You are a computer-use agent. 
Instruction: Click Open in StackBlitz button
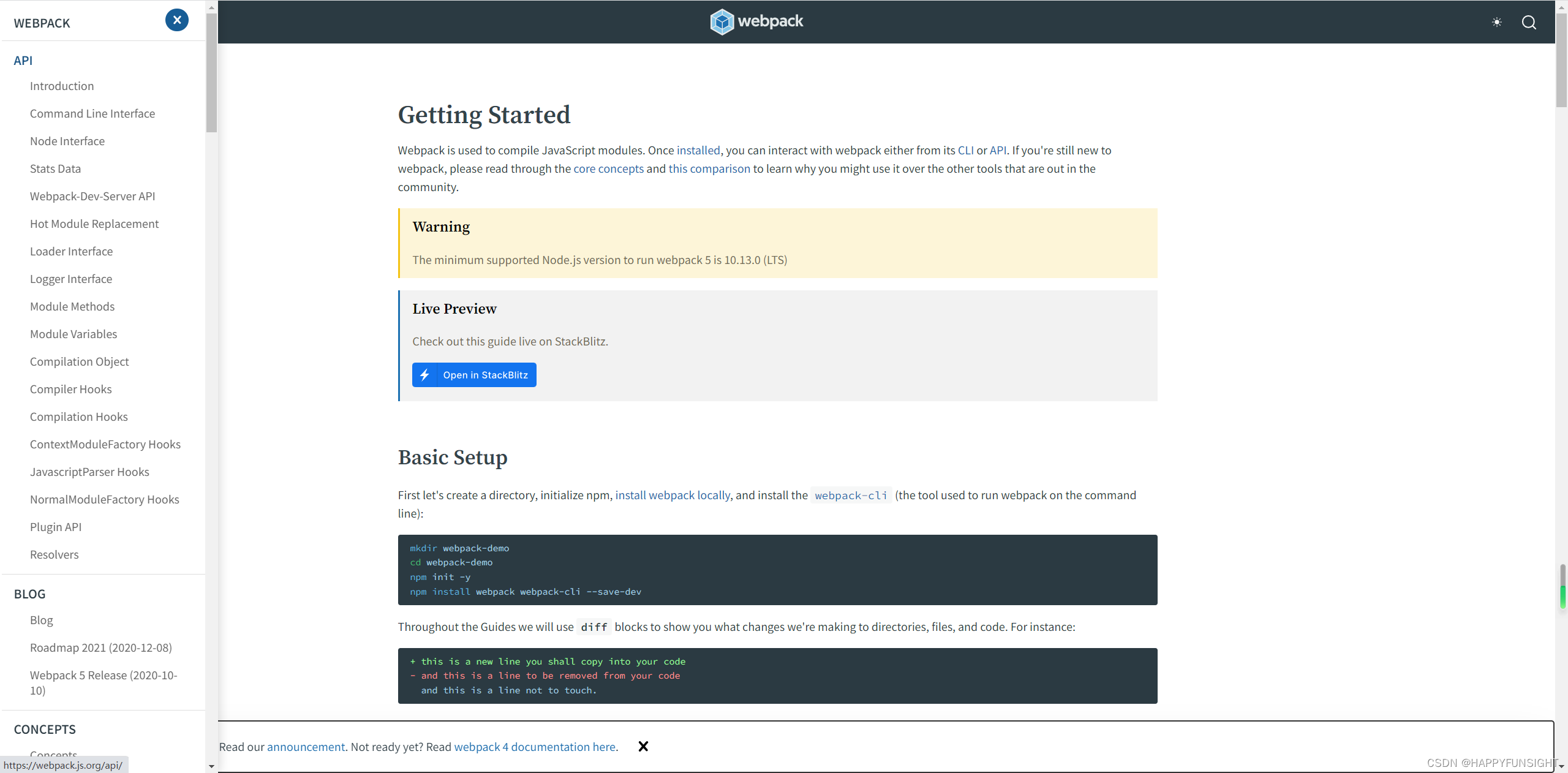(474, 375)
